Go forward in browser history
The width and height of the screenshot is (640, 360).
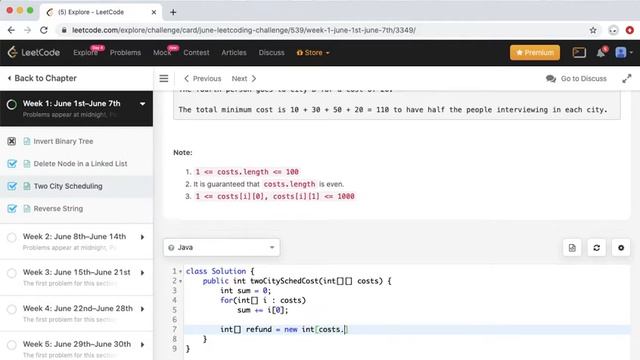coord(27,30)
